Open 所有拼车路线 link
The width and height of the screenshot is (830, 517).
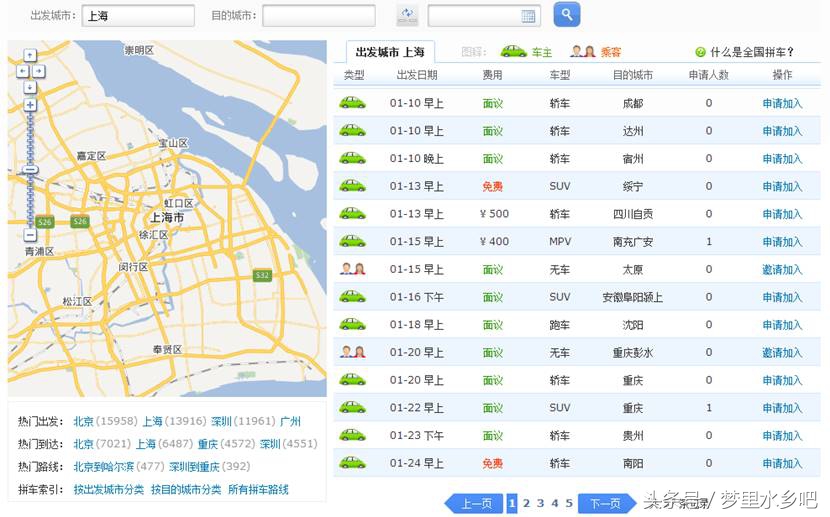point(258,489)
